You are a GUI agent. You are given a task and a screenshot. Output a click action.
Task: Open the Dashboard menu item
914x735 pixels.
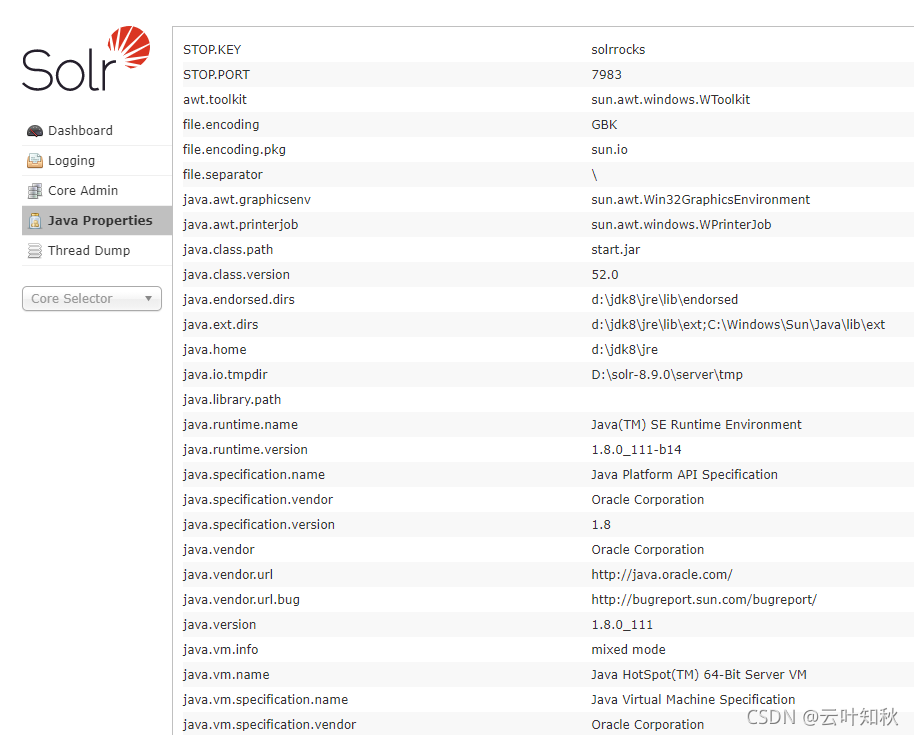97,131
